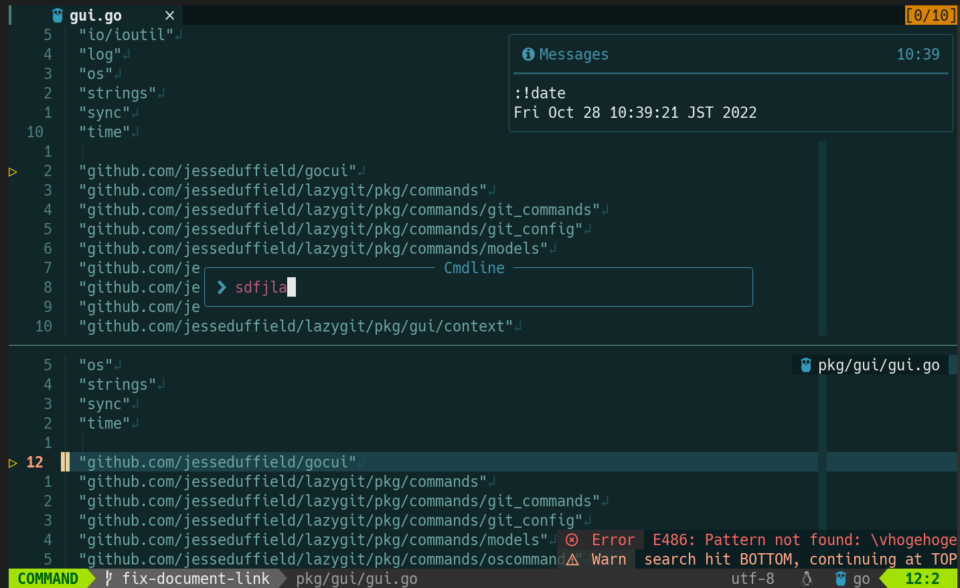Click the COMMAND mode indicator
This screenshot has width=960, height=588.
[x=47, y=578]
